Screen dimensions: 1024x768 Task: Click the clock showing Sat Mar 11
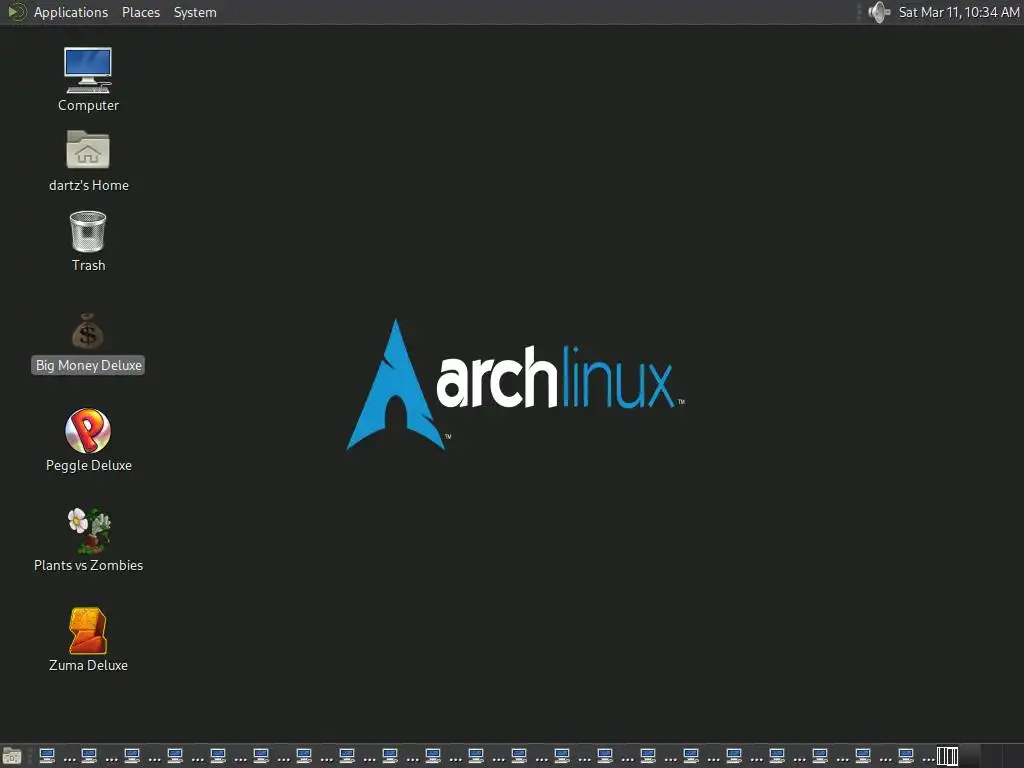point(958,12)
